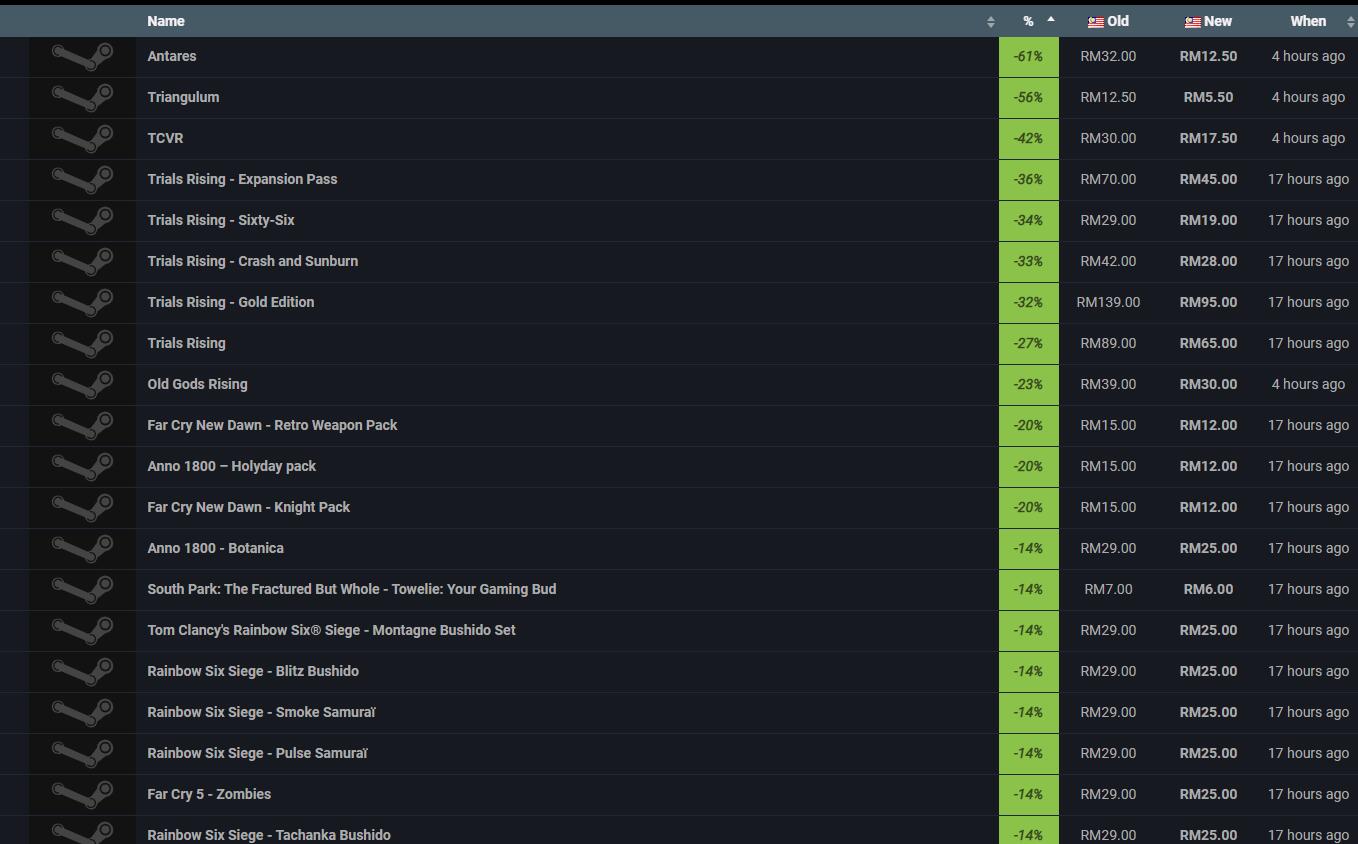This screenshot has width=1358, height=844.
Task: Toggle the When column sort arrows
Action: tap(1351, 21)
